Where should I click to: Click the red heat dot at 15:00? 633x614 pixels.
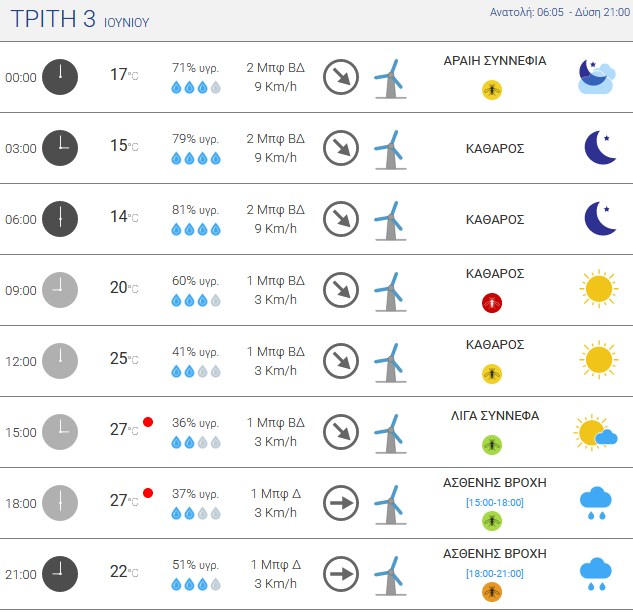click(148, 421)
